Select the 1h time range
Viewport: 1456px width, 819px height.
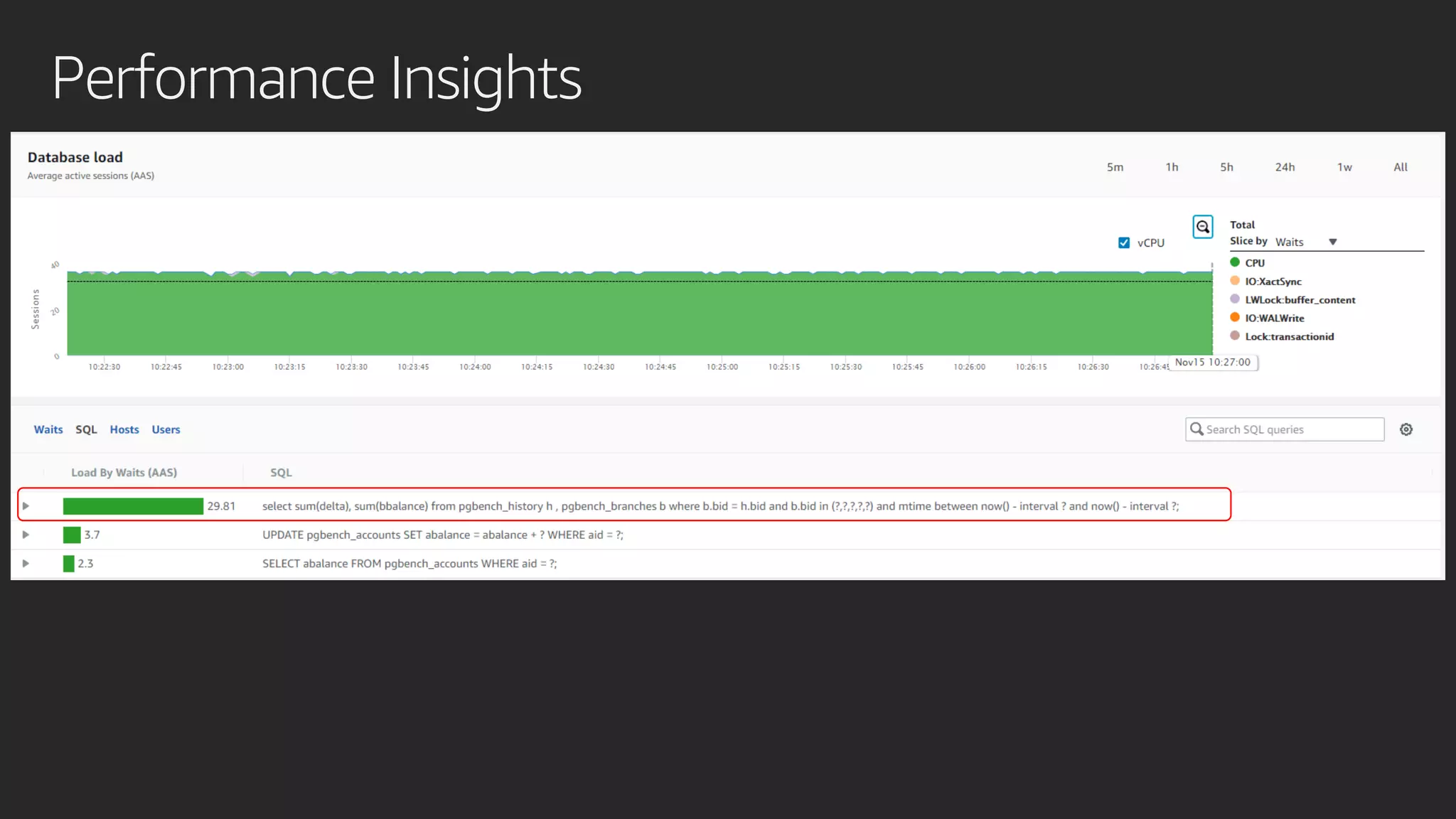pos(1172,167)
